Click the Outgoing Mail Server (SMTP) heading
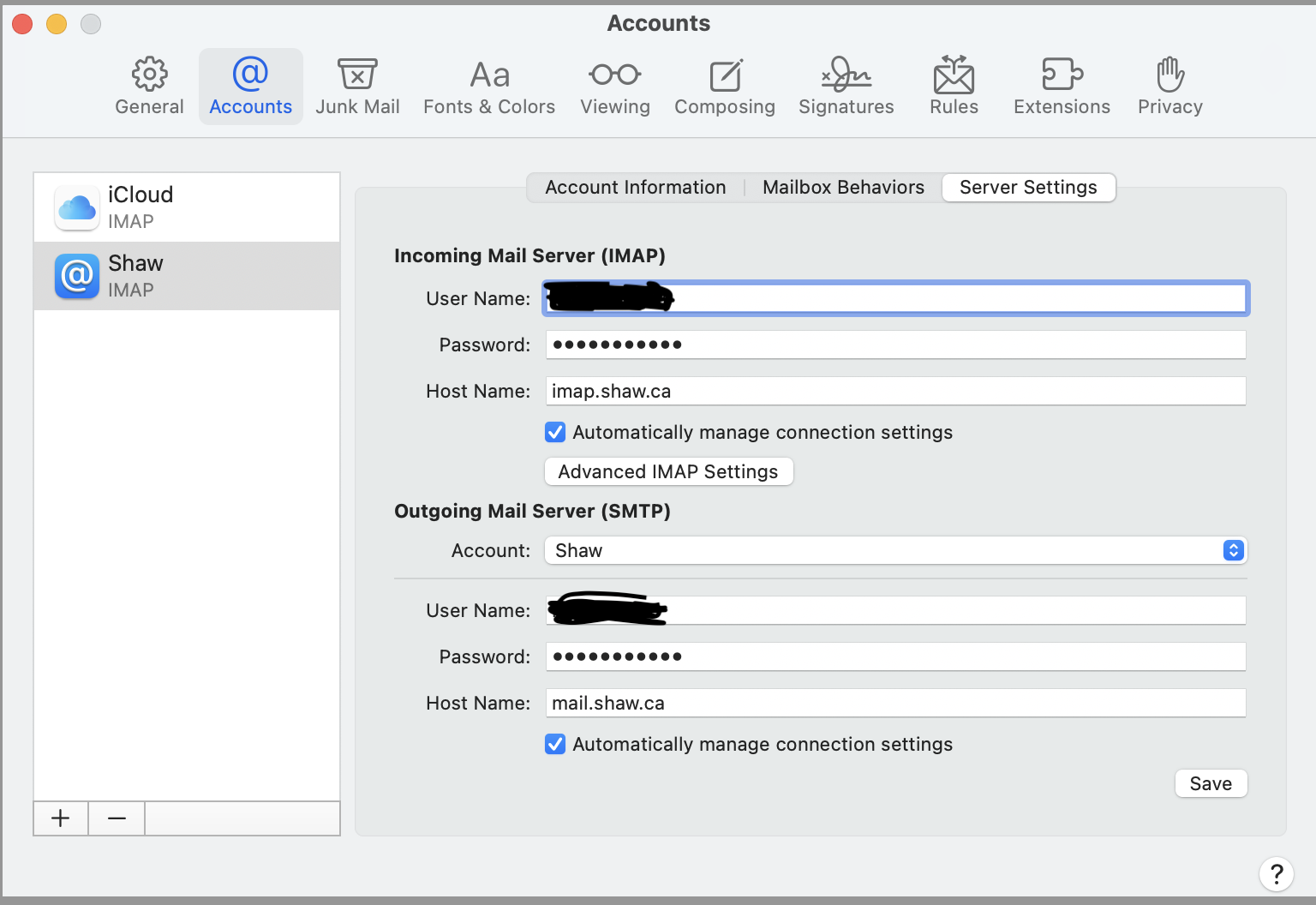1316x905 pixels. [532, 511]
